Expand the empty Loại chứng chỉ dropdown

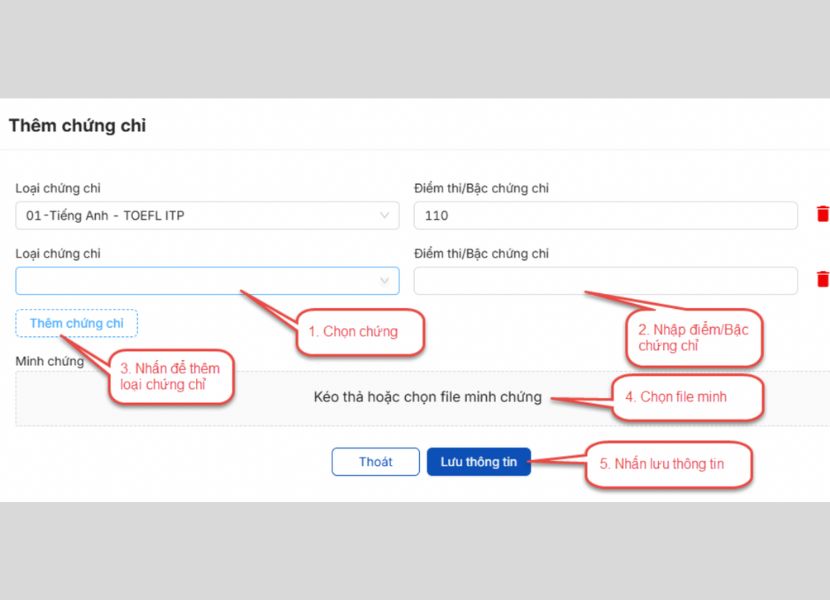[x=200, y=281]
